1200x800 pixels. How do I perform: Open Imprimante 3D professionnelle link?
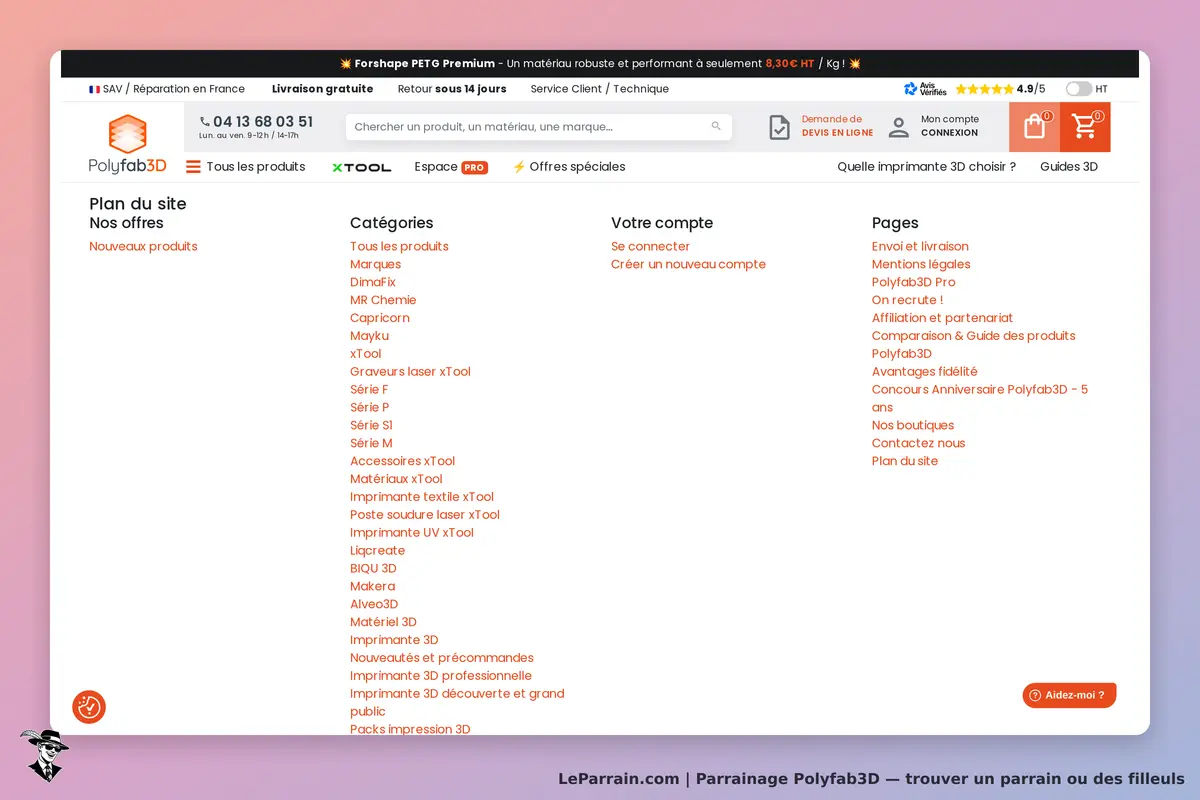pos(441,676)
